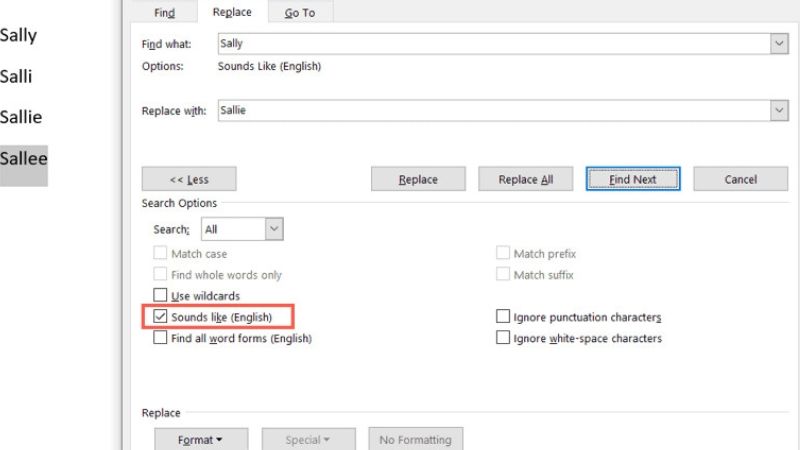Toggle the Match prefix checkbox
Screen dimensions: 800x450
pyautogui.click(x=503, y=253)
